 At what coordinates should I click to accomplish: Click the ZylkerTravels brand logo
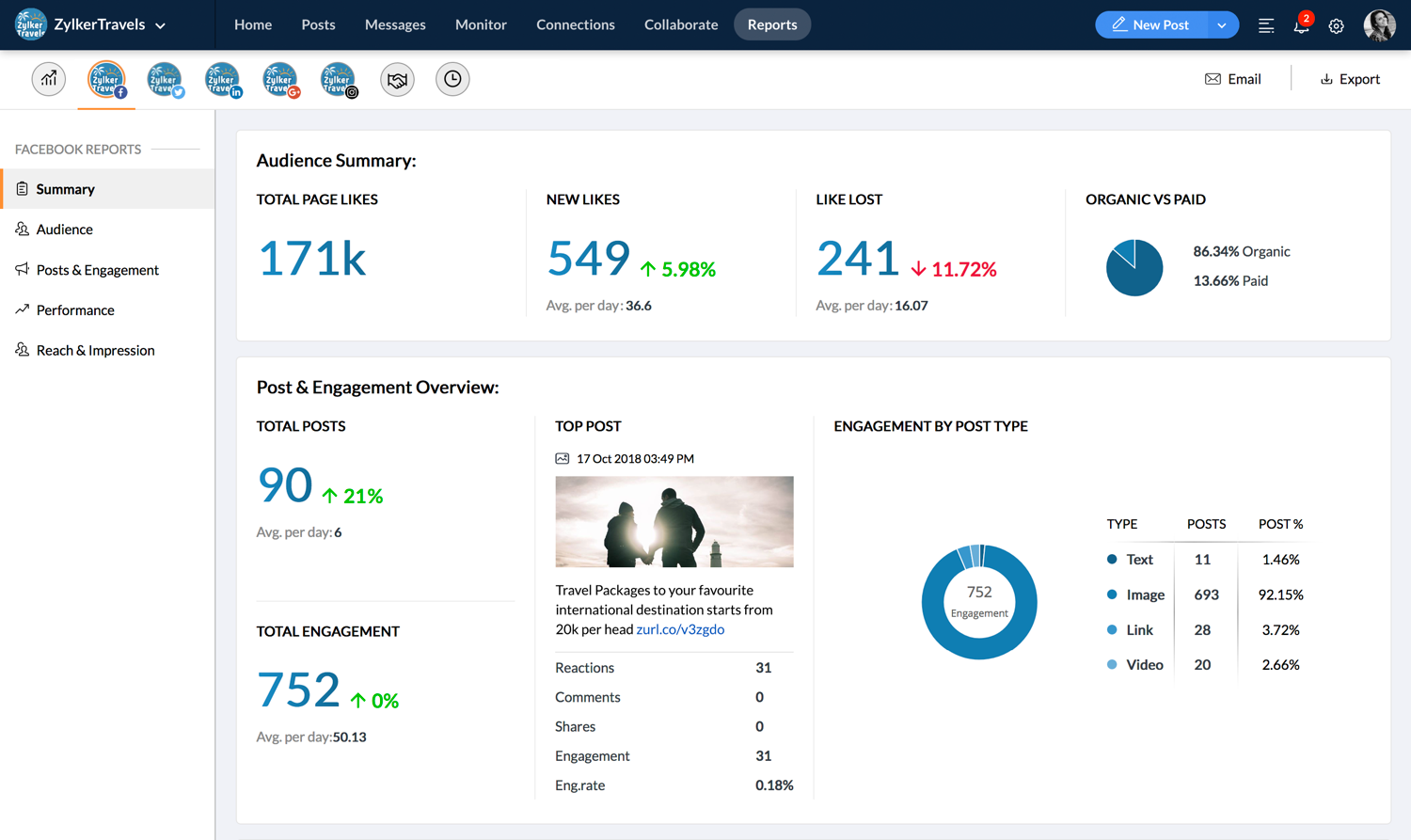pos(31,24)
